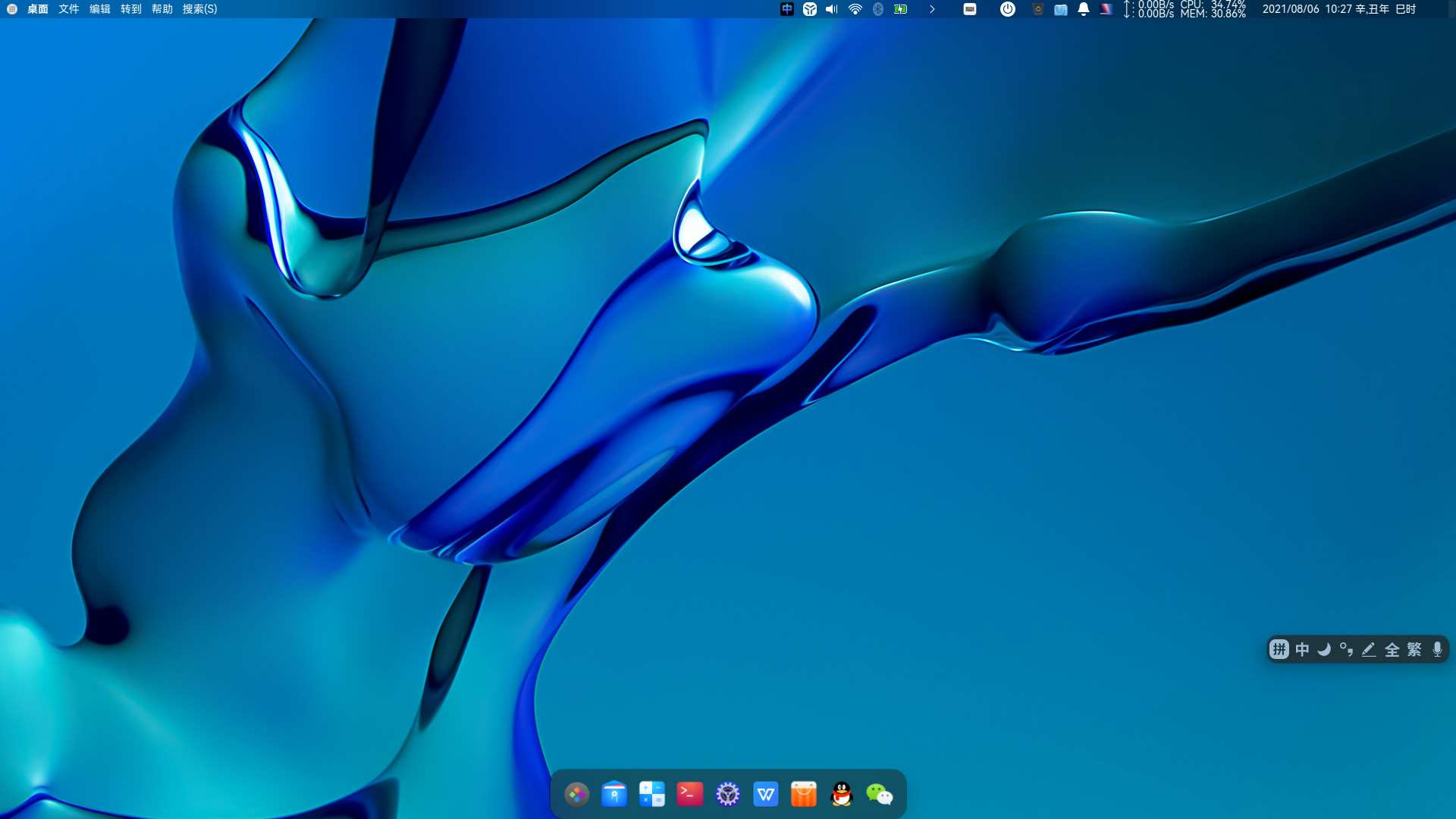Image resolution: width=1456 pixels, height=819 pixels.
Task: Open the 编辑 menu
Action: coord(99,9)
